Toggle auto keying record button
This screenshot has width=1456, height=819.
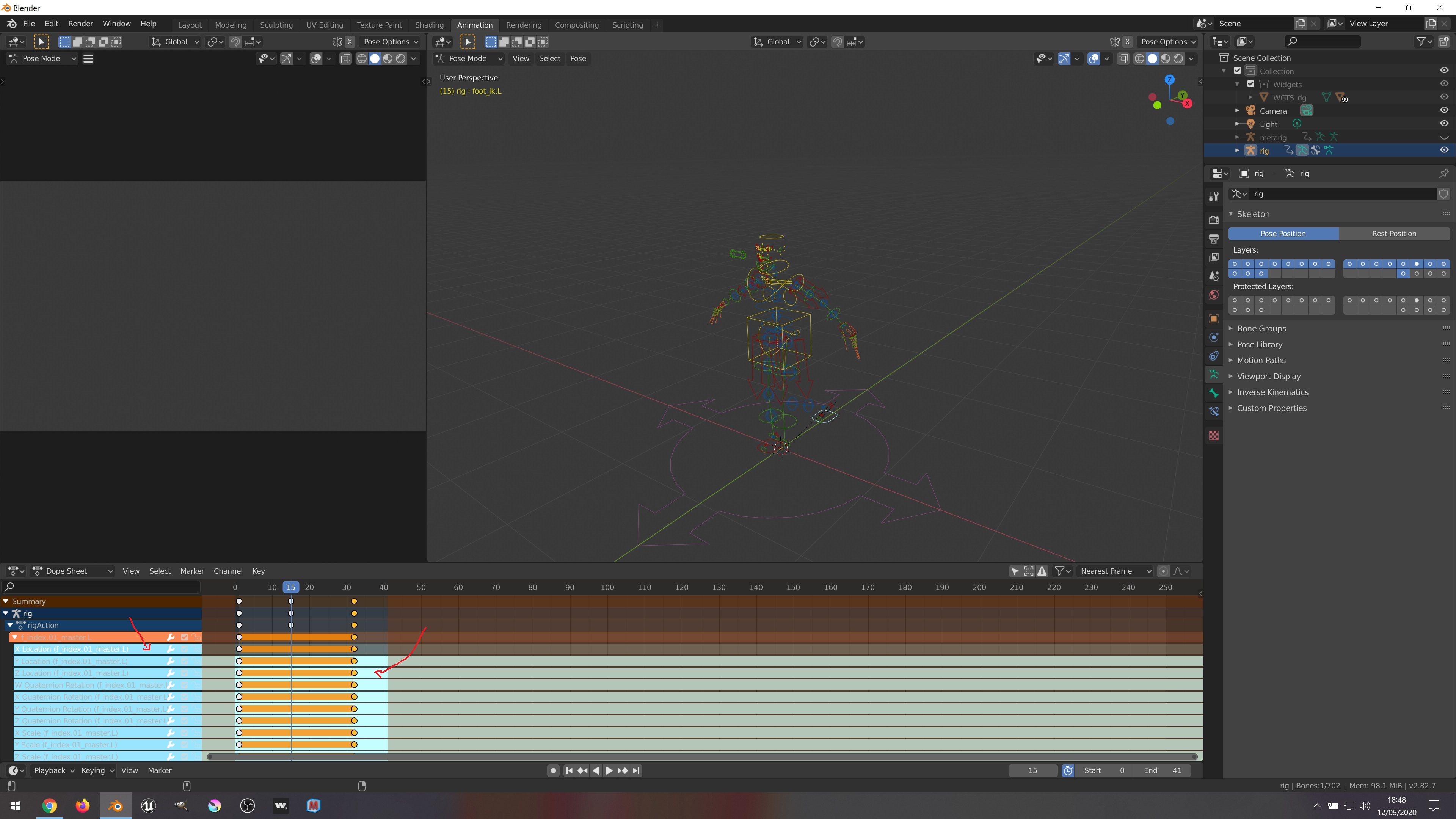[x=553, y=770]
